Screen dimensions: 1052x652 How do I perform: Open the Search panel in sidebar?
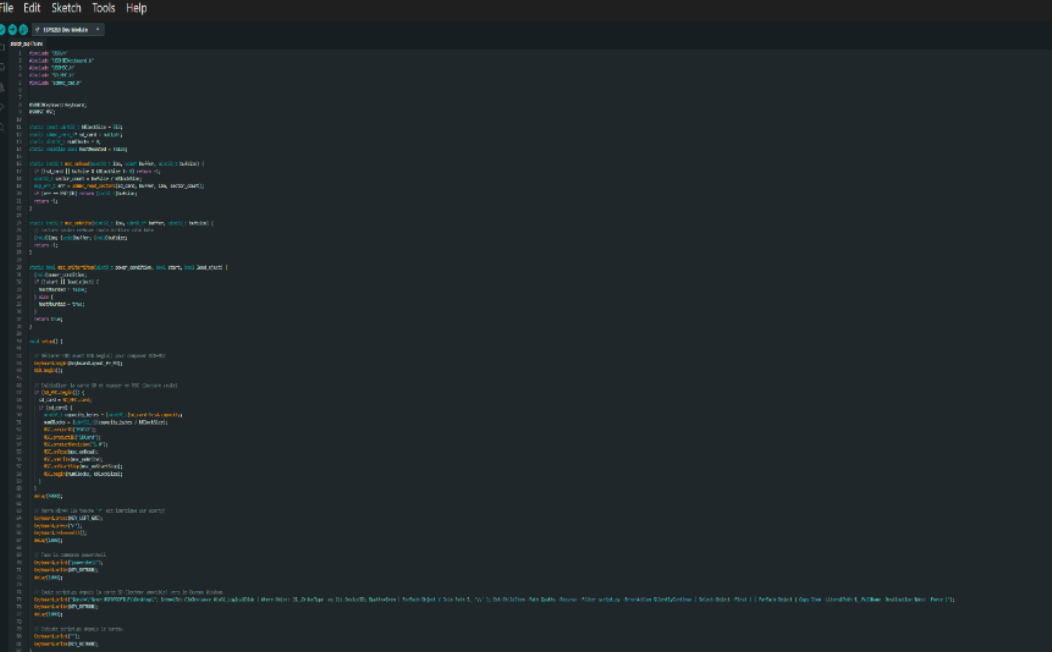point(2,127)
